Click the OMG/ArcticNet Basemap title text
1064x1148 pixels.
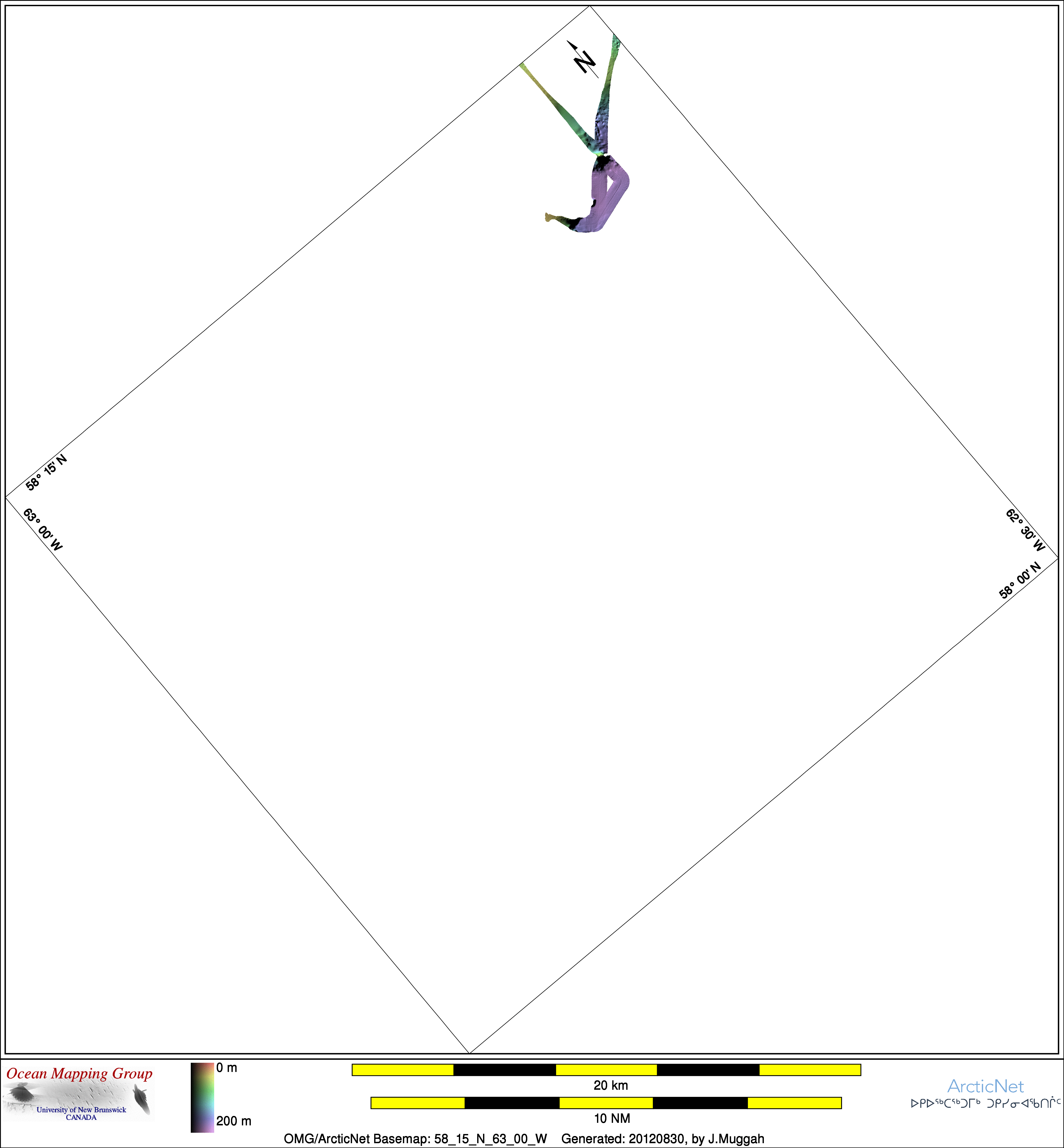[x=415, y=1139]
